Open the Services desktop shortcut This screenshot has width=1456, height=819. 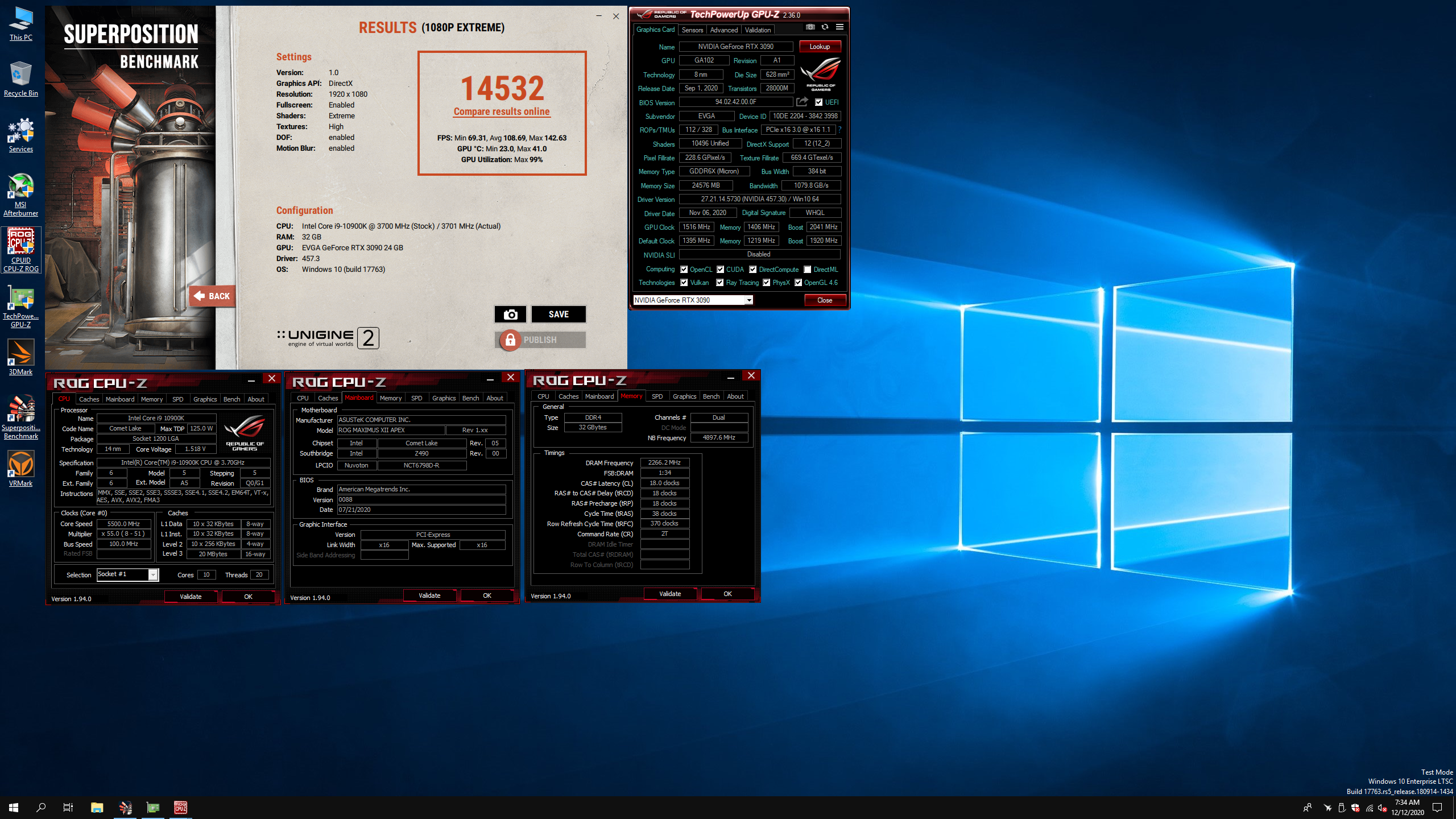[x=21, y=135]
